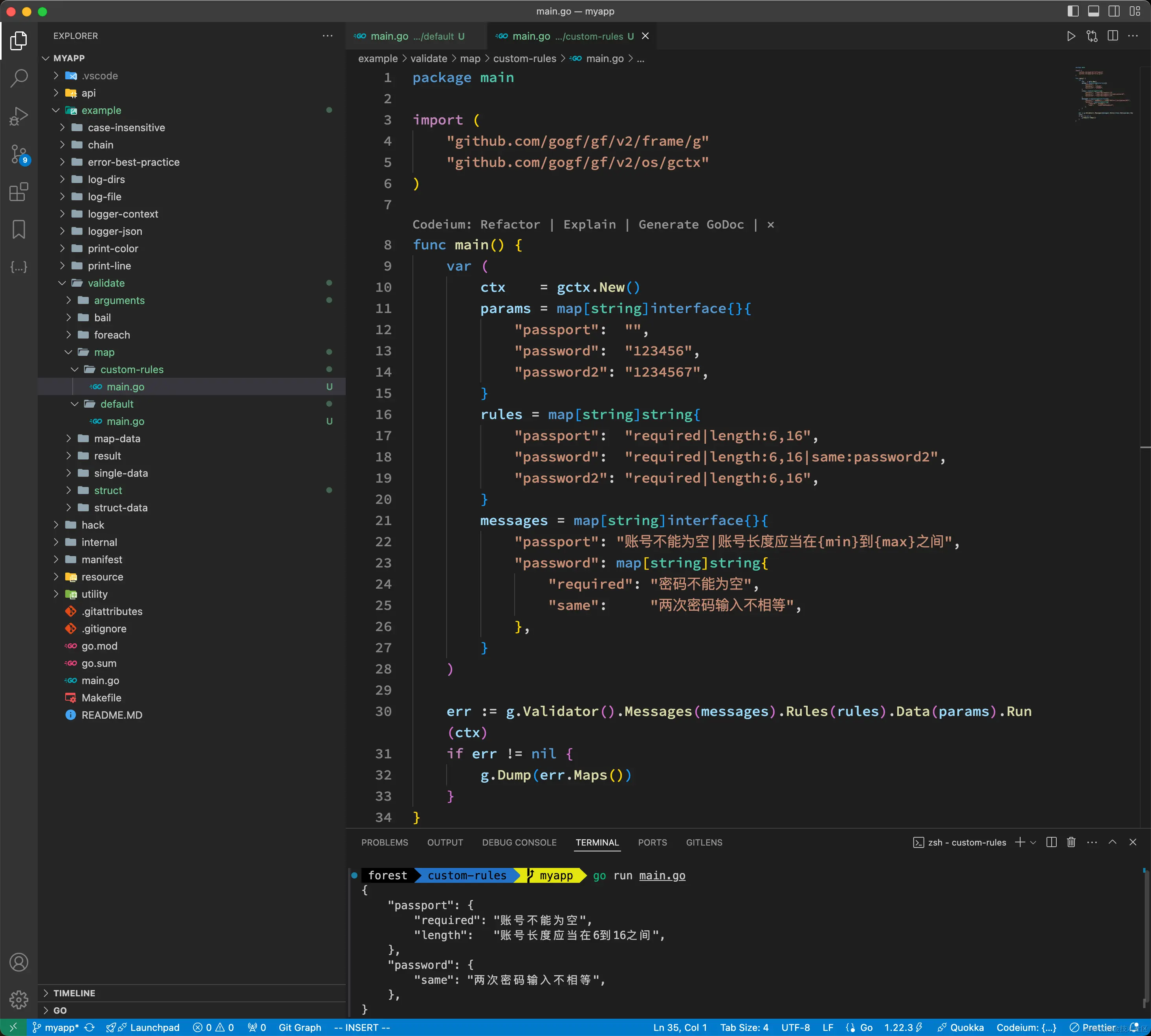The image size is (1151, 1036).
Task: Close the custom-rules main.go tab
Action: coord(645,36)
